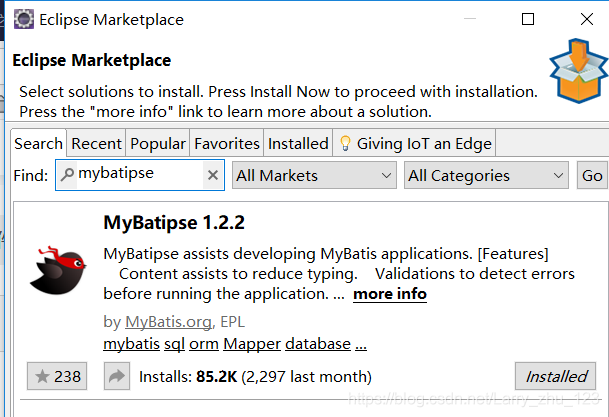Open the more info link
This screenshot has width=609, height=417.
tap(390, 294)
